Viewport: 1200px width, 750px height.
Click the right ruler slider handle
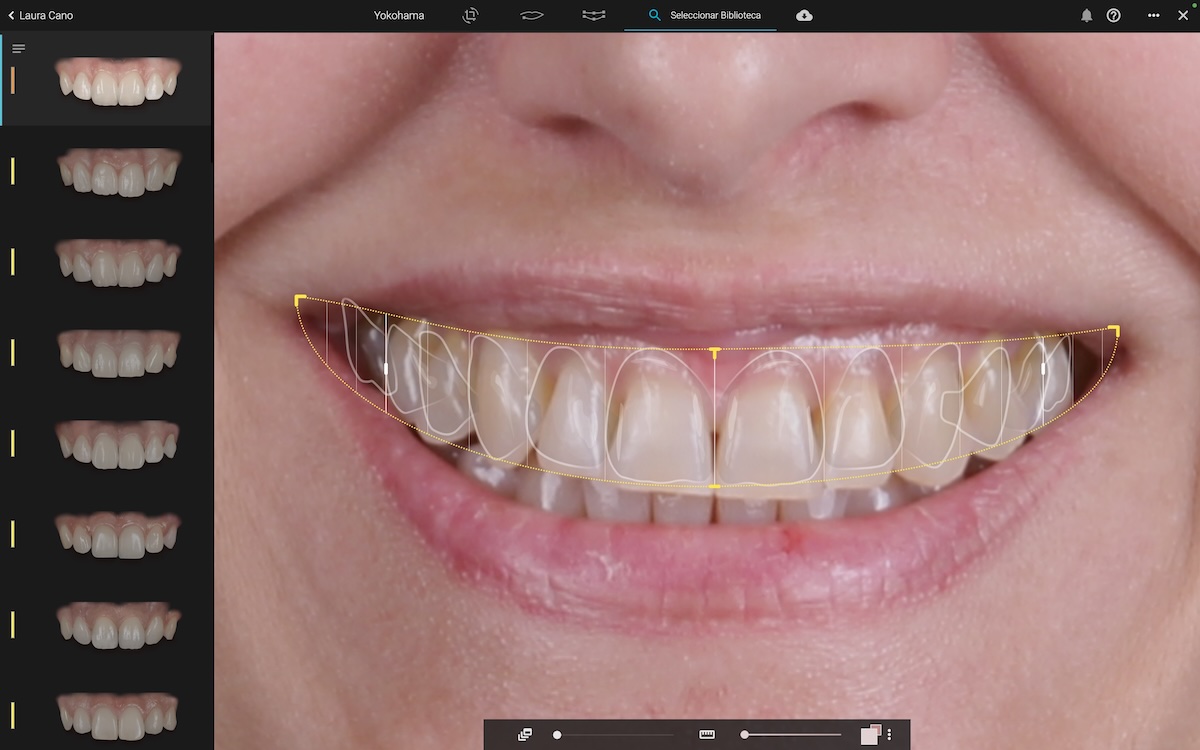coord(745,735)
